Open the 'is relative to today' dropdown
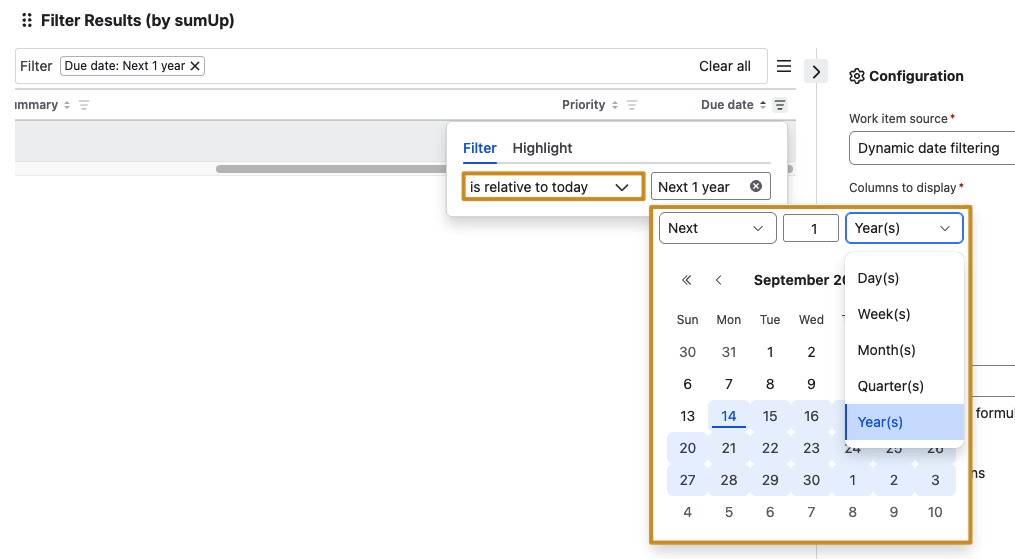 pos(553,187)
